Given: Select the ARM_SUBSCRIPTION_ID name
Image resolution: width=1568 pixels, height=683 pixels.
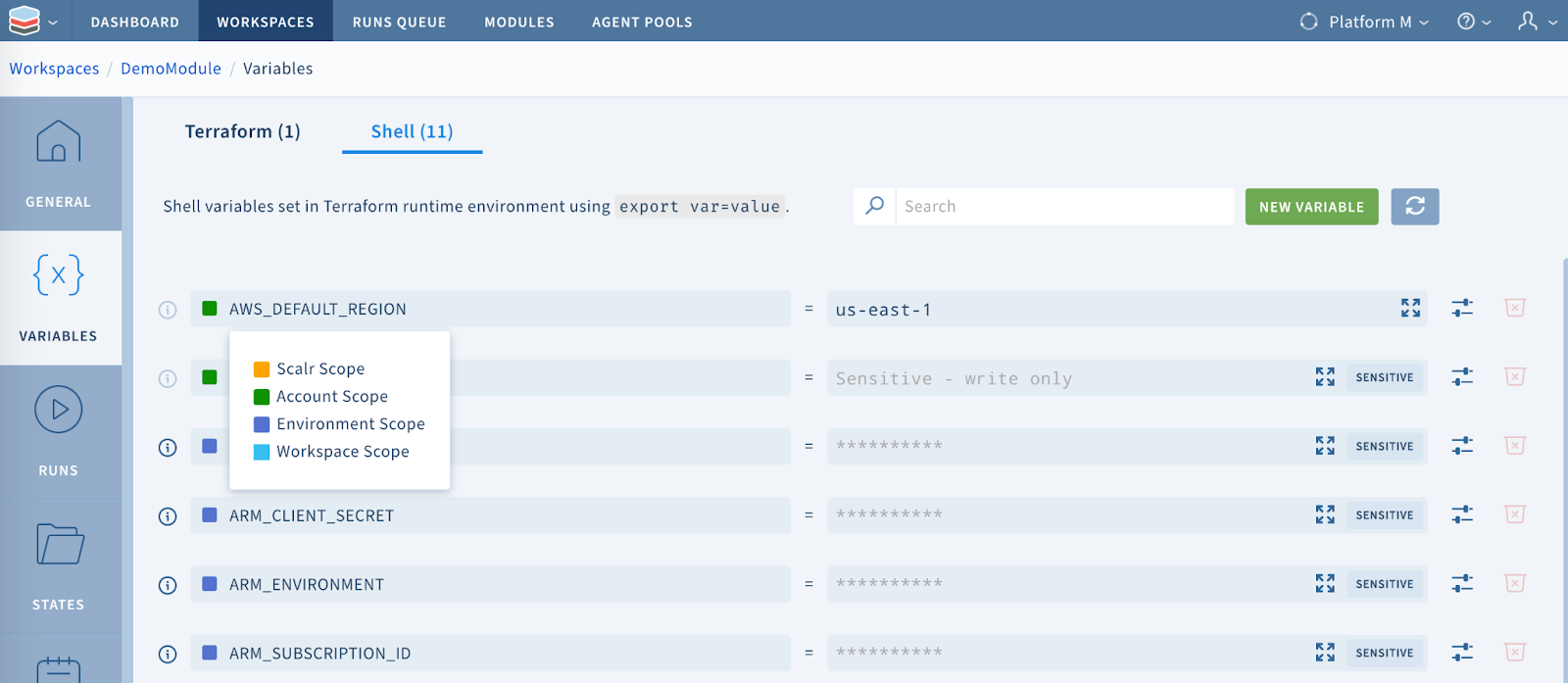Looking at the screenshot, I should (x=320, y=654).
